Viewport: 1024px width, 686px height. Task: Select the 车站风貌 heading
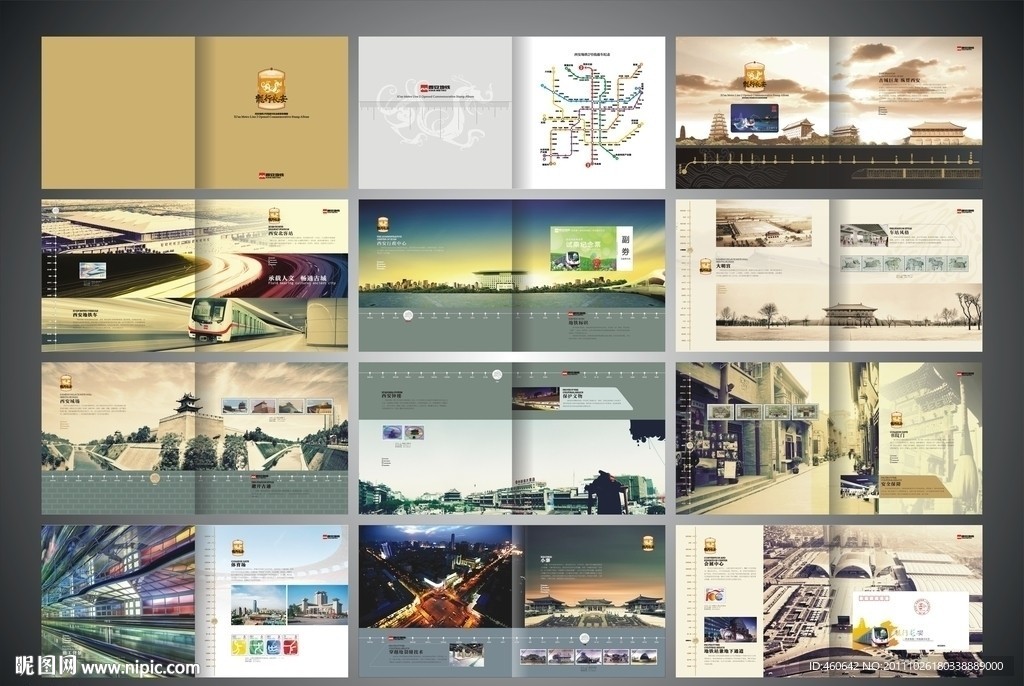pyautogui.click(x=899, y=232)
